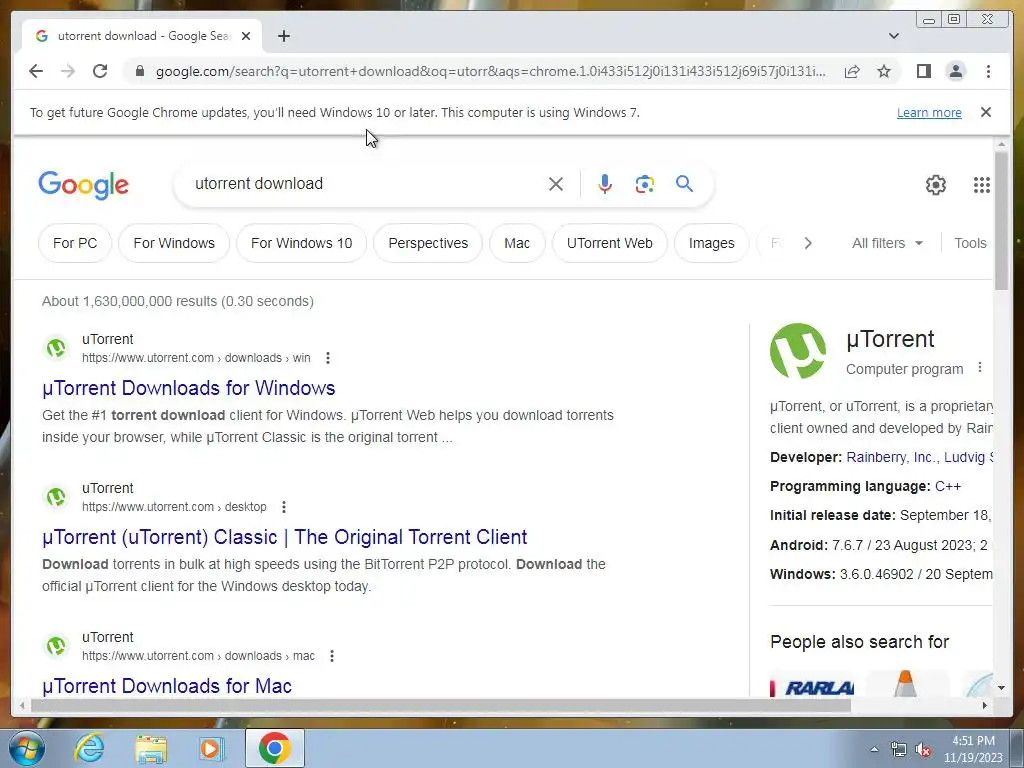Viewport: 1024px width, 768px height.
Task: Open Chrome's three-dot menu
Action: tap(988, 71)
